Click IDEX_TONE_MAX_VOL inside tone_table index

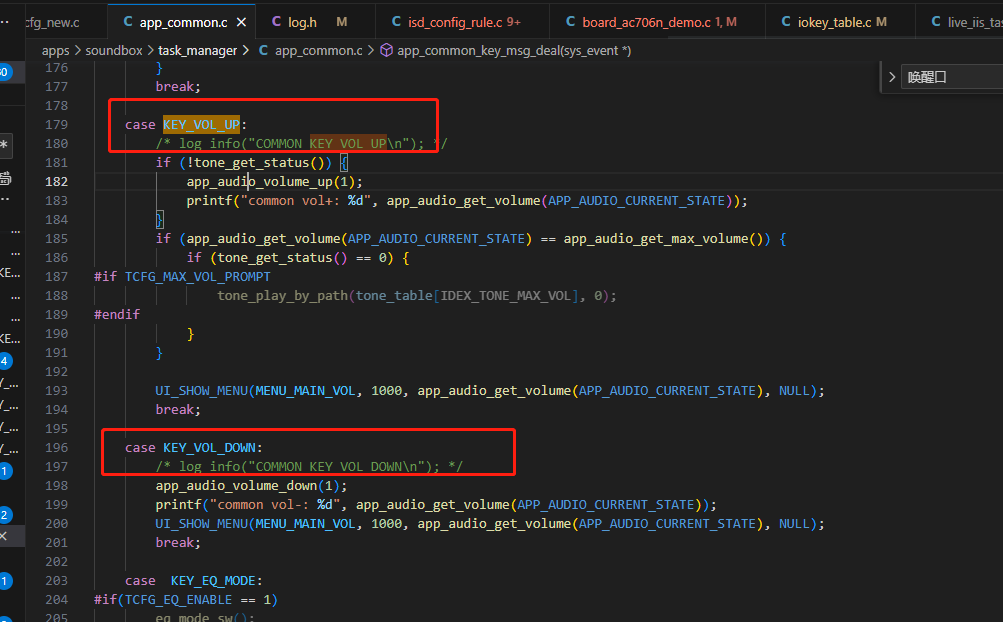point(505,296)
